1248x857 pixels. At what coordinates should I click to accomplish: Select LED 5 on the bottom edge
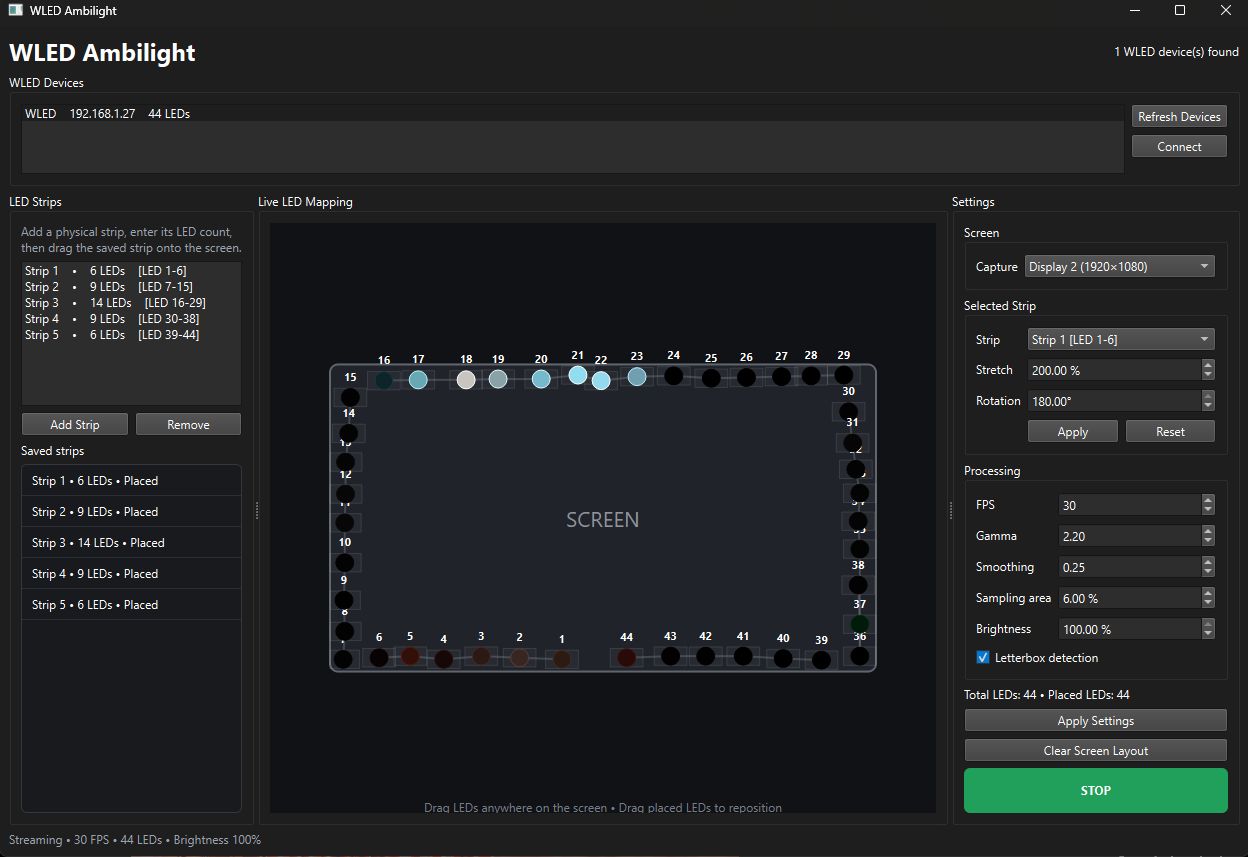tap(410, 656)
